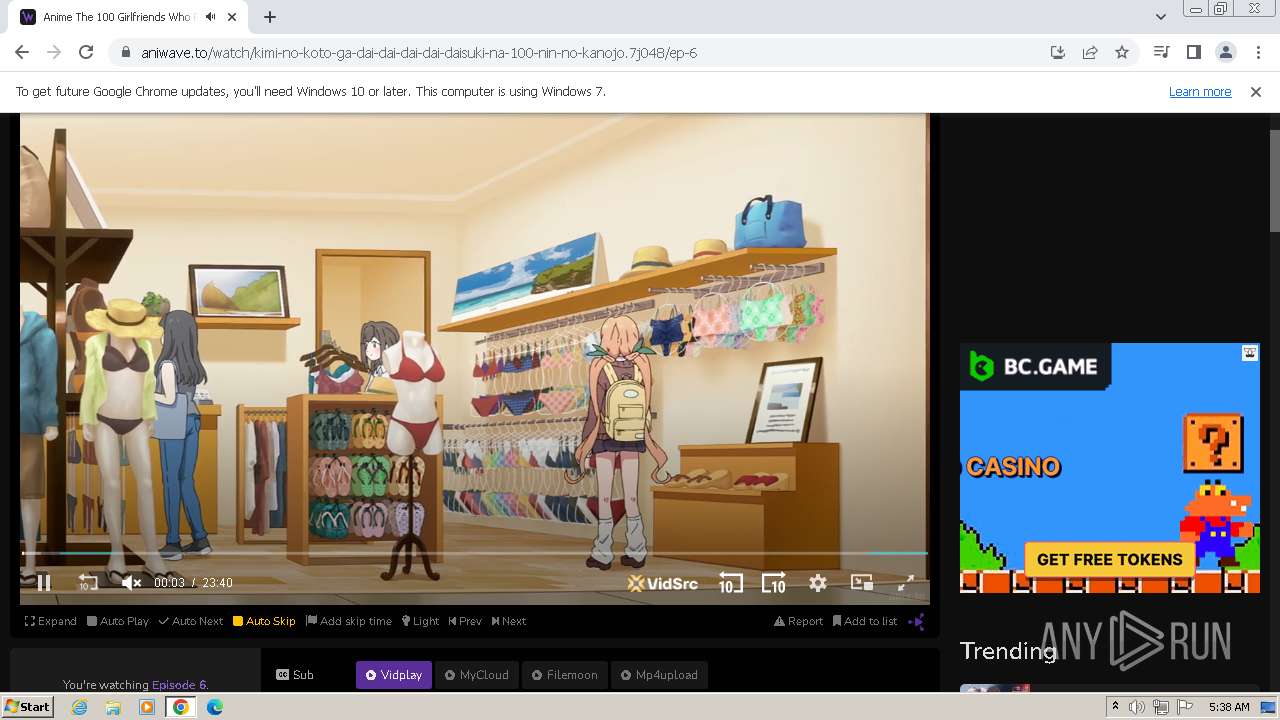Enable picture-in-picture mode
The height and width of the screenshot is (720, 1280).
[861, 582]
